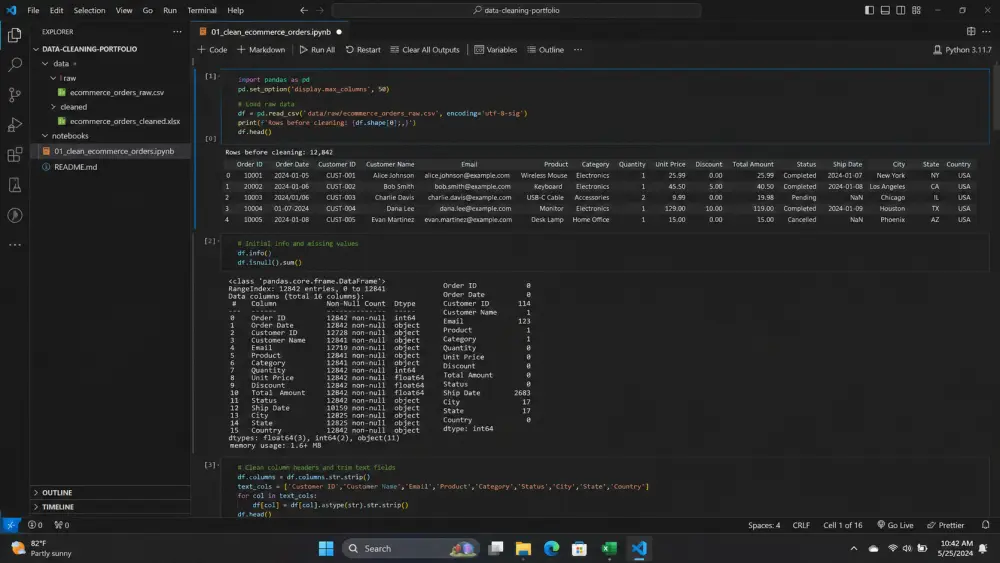Open Windows Start menu
The height and width of the screenshot is (563, 1000).
pyautogui.click(x=326, y=548)
